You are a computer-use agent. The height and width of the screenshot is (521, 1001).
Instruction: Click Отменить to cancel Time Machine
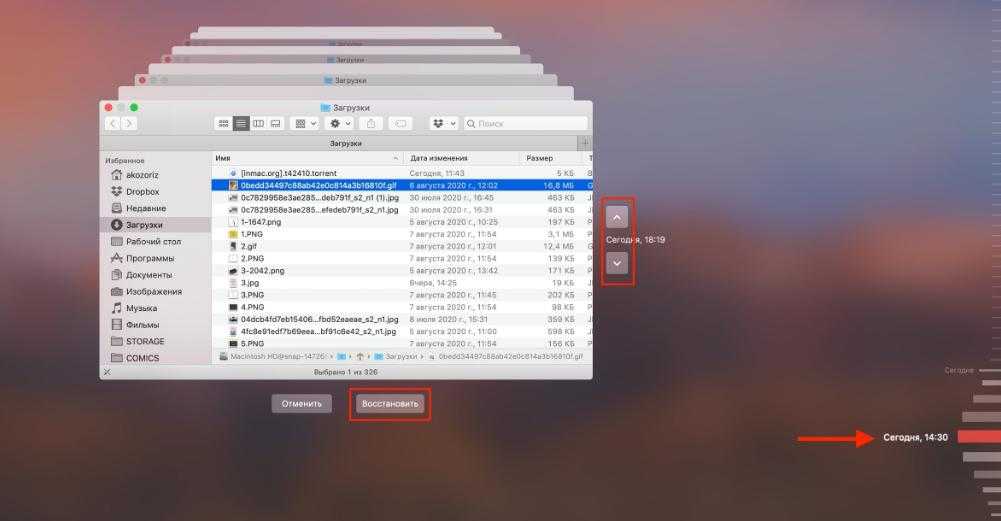pos(301,404)
